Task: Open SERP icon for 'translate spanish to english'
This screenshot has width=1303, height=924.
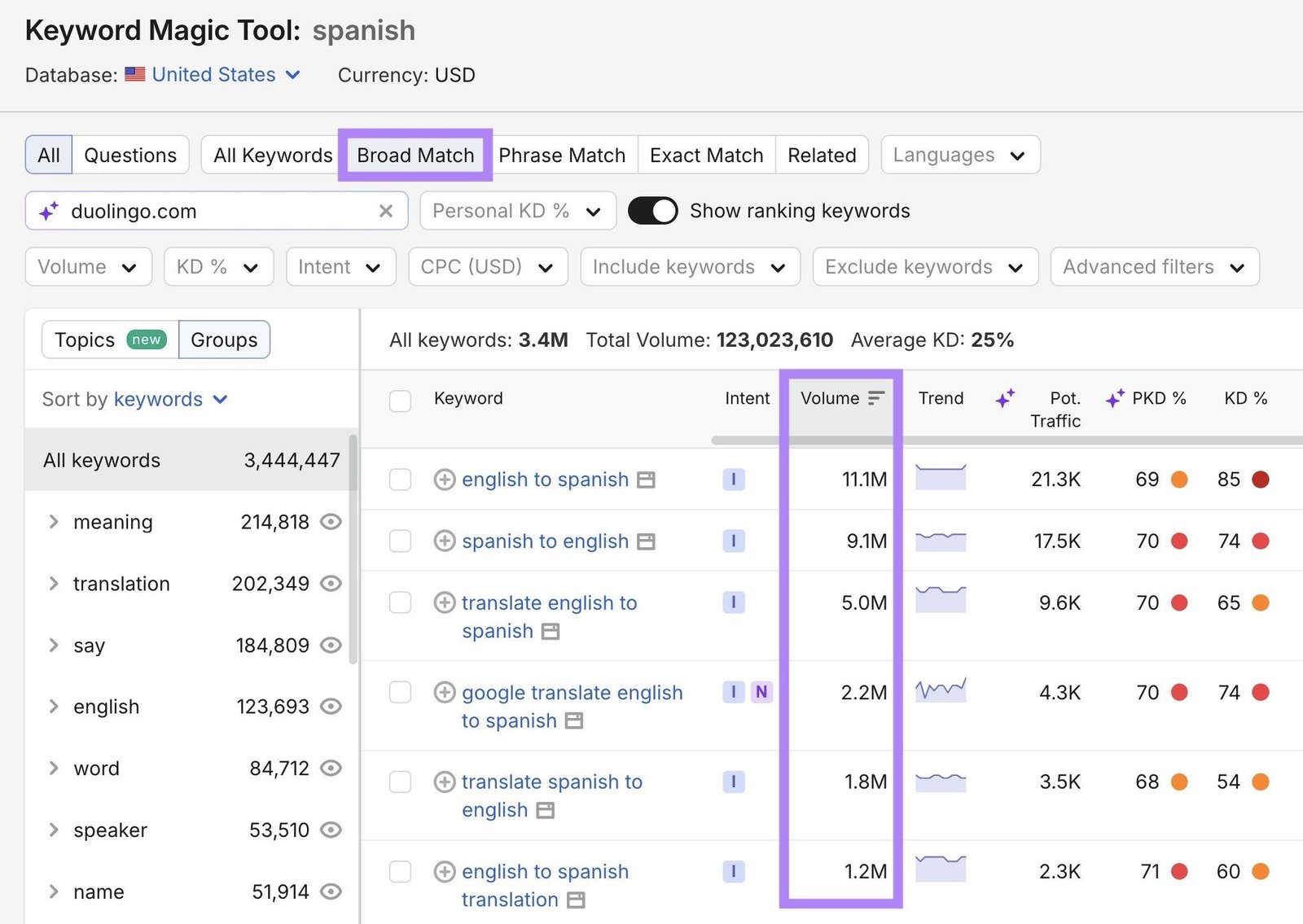Action: click(546, 811)
